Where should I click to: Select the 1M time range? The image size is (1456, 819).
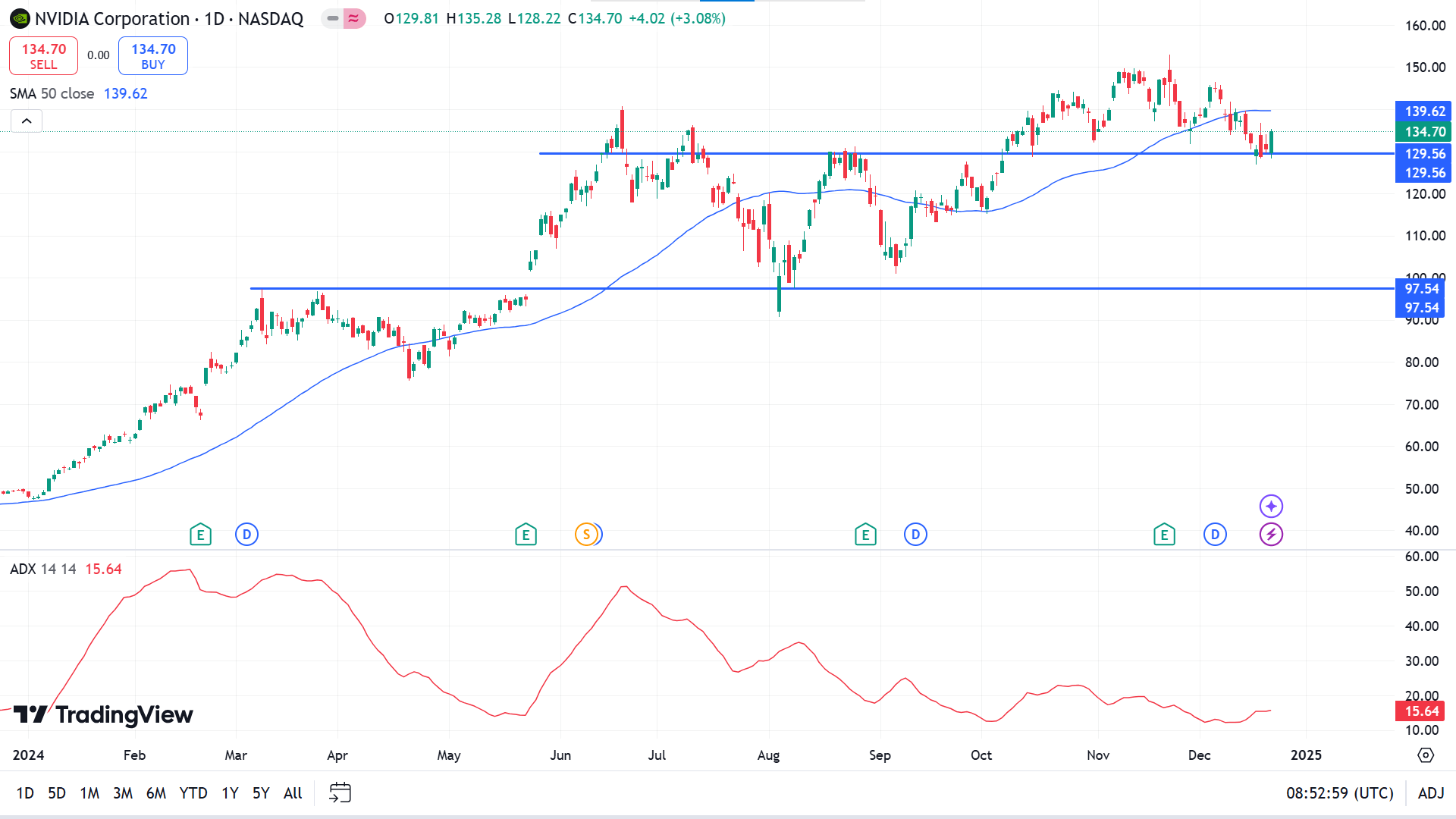89,792
